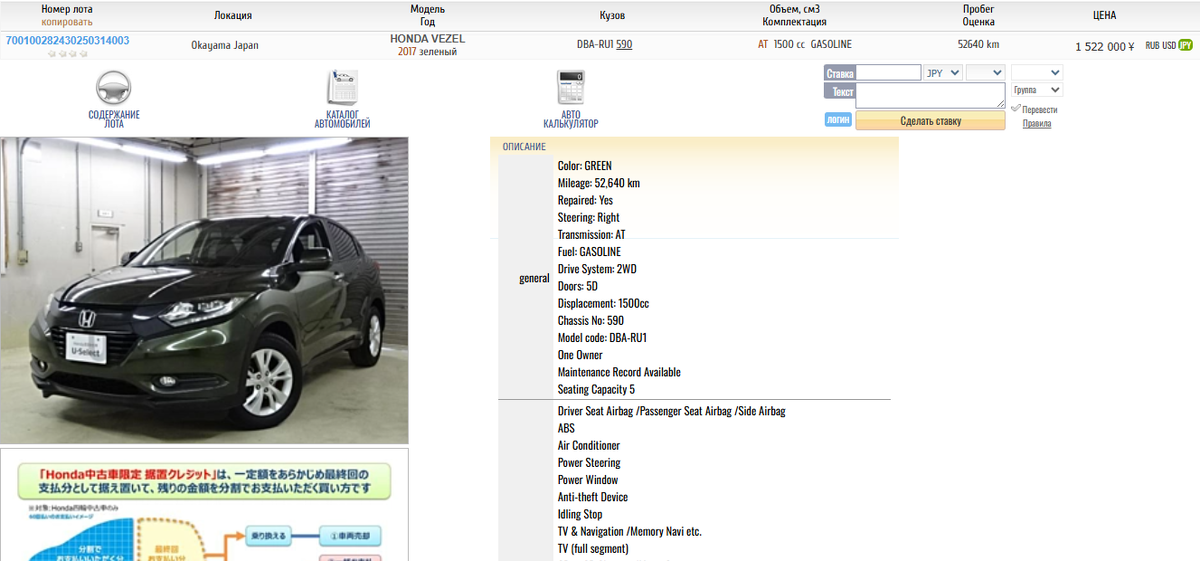Open lot number 70010028243025​0314003 link

tap(67, 41)
